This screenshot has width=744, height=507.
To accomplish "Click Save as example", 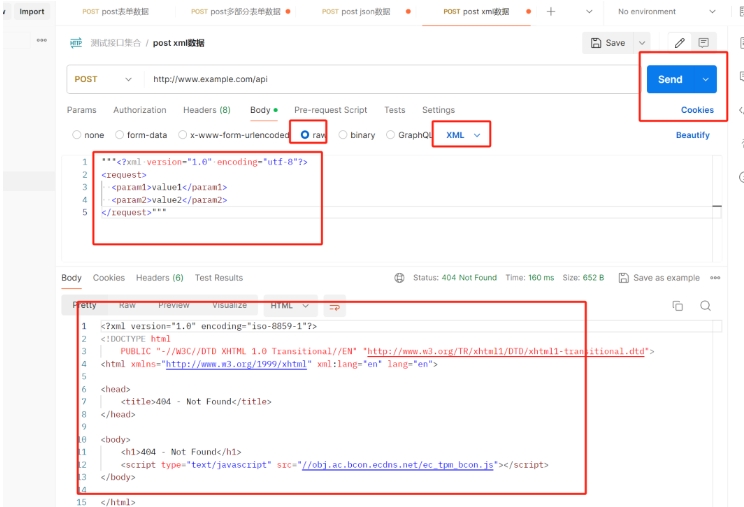I will coord(659,278).
